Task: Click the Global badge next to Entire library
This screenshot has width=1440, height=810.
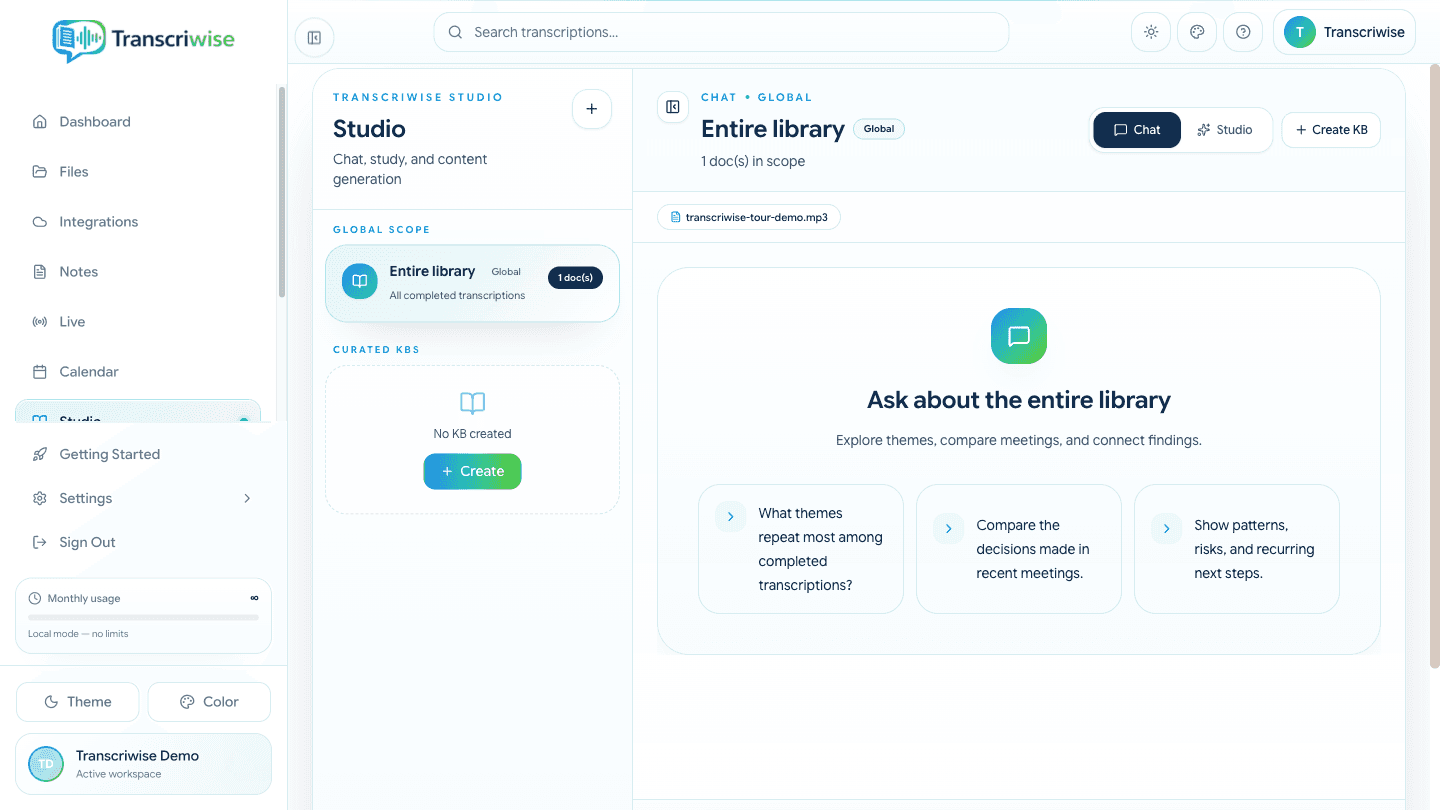Action: tap(879, 129)
